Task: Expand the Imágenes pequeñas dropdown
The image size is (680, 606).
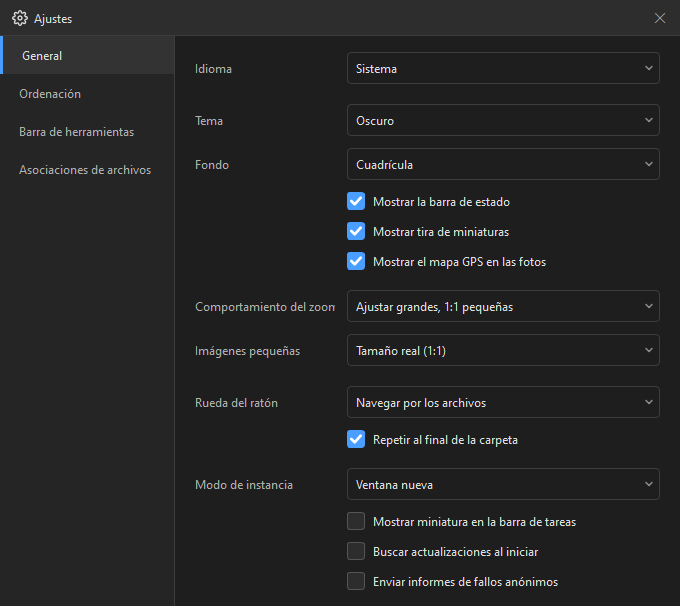Action: 503,350
